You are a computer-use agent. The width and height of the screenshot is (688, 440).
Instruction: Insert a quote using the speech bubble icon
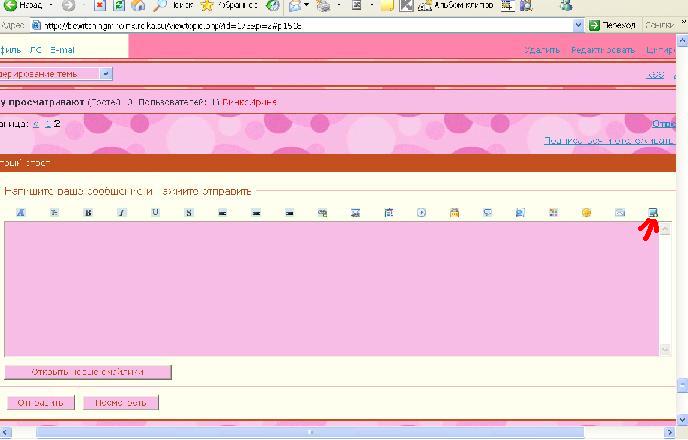pyautogui.click(x=487, y=213)
